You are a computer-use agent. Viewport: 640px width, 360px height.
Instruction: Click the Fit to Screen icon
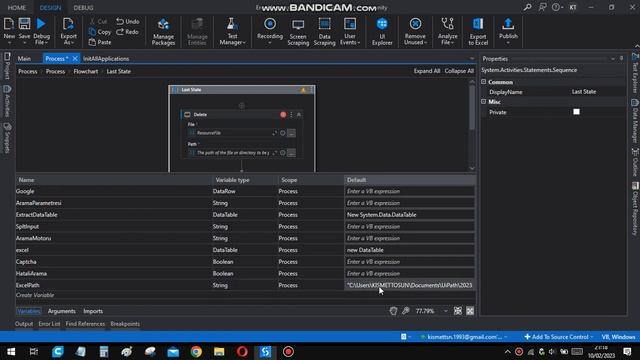point(458,311)
